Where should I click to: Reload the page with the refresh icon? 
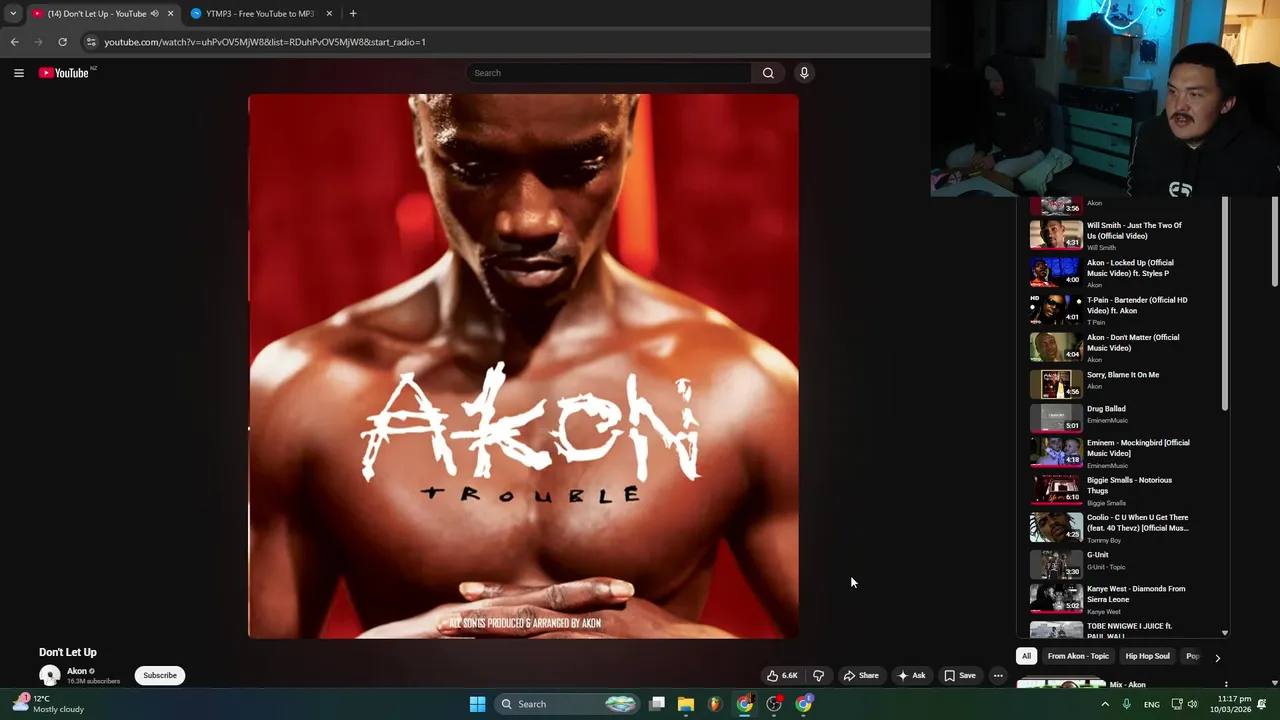click(62, 42)
